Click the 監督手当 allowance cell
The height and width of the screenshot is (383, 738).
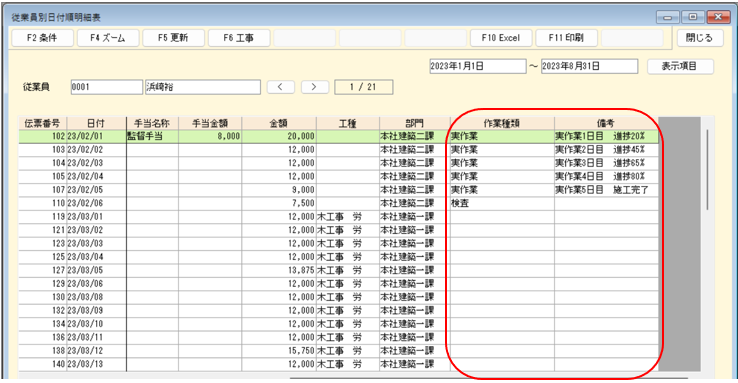(152, 136)
